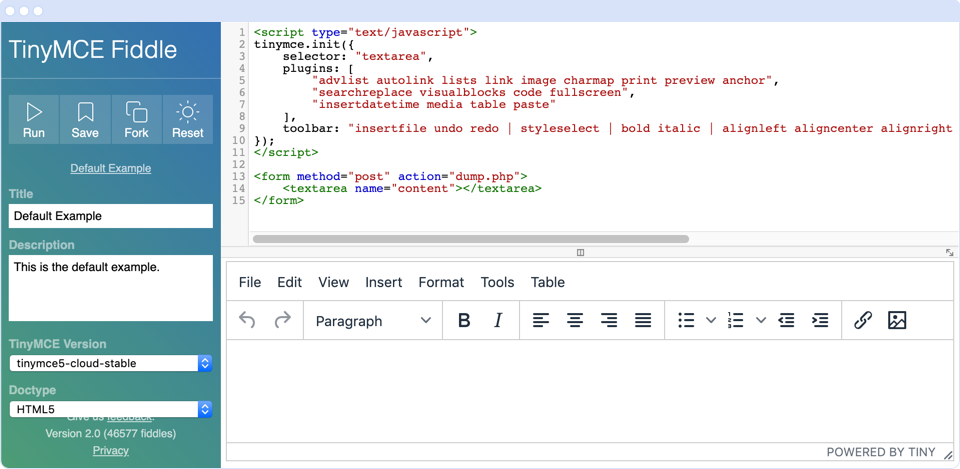Save the fiddle
This screenshot has width=960, height=469.
pos(85,120)
